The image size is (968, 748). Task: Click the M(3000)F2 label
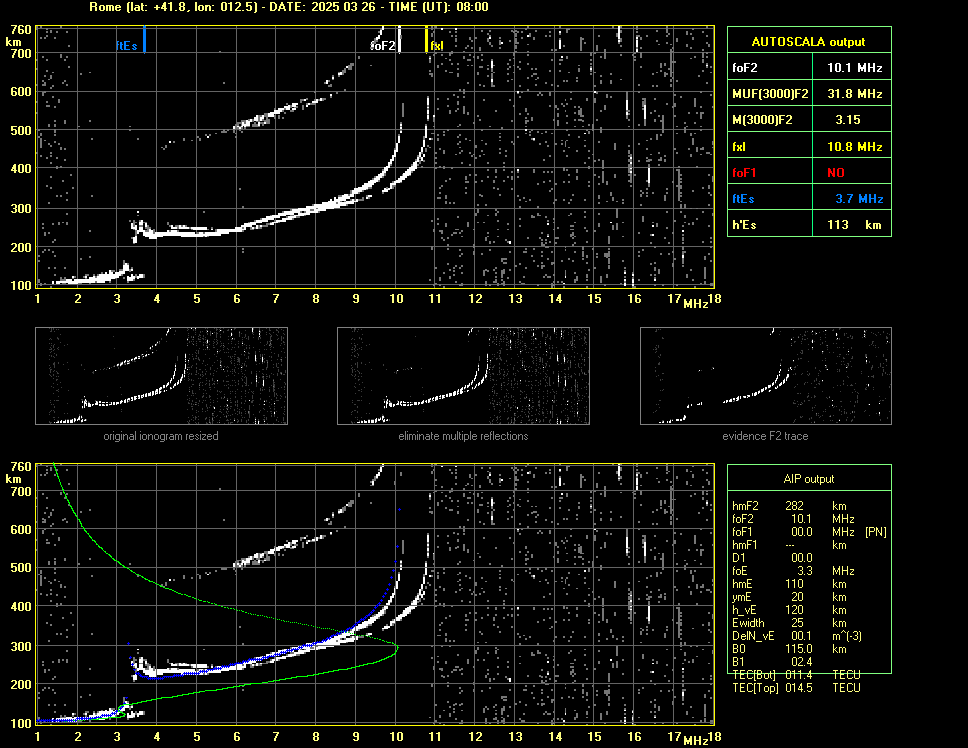(762, 120)
